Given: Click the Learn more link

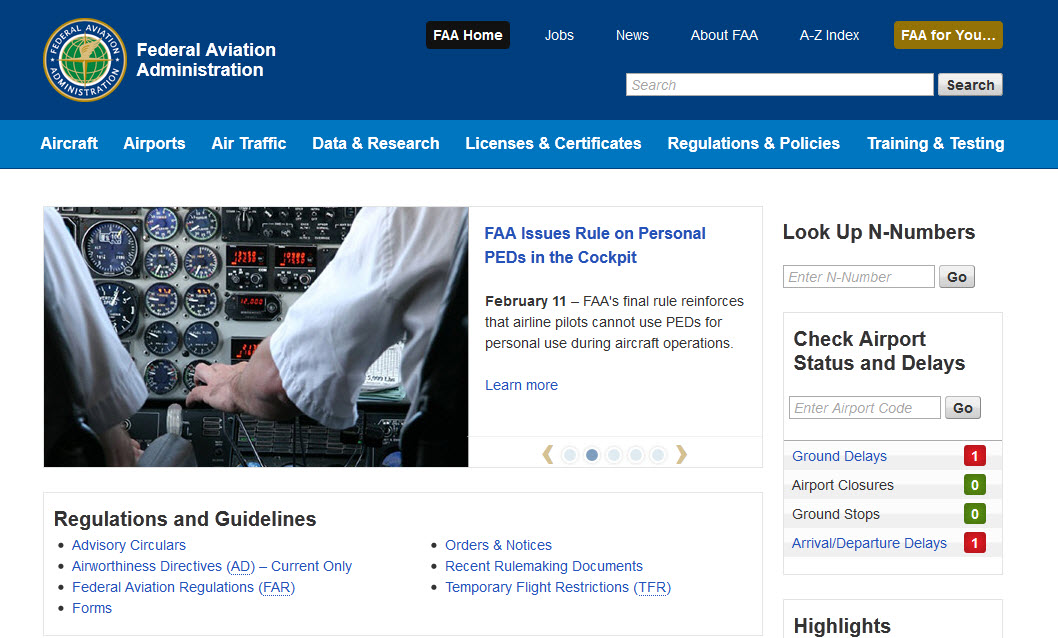Looking at the screenshot, I should pos(522,385).
